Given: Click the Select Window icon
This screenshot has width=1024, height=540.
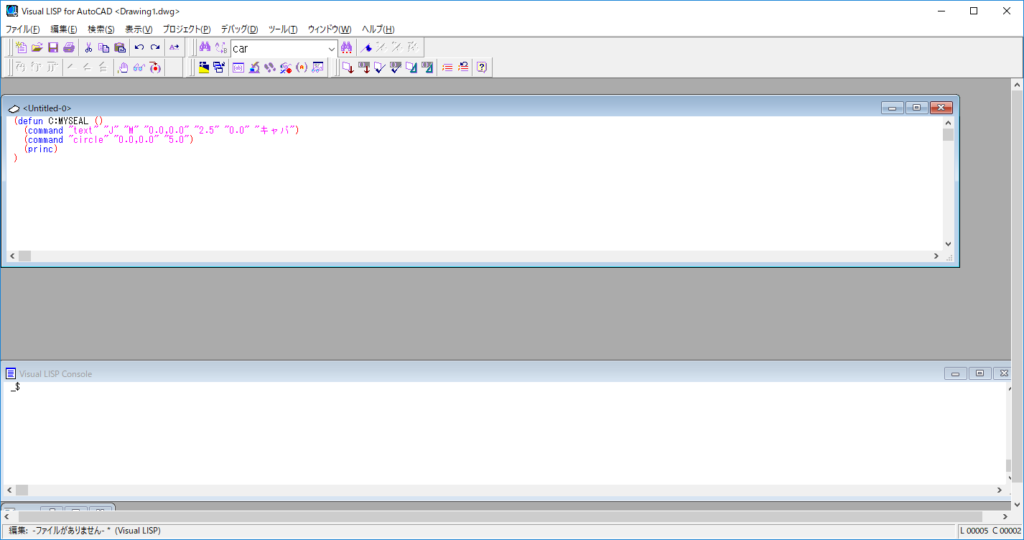Looking at the screenshot, I should coord(219,67).
